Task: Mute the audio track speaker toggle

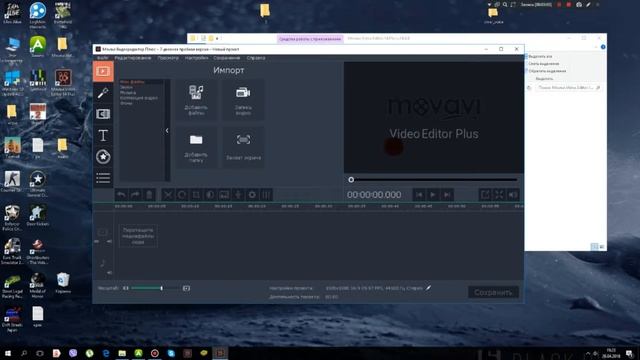Action: coord(109,272)
